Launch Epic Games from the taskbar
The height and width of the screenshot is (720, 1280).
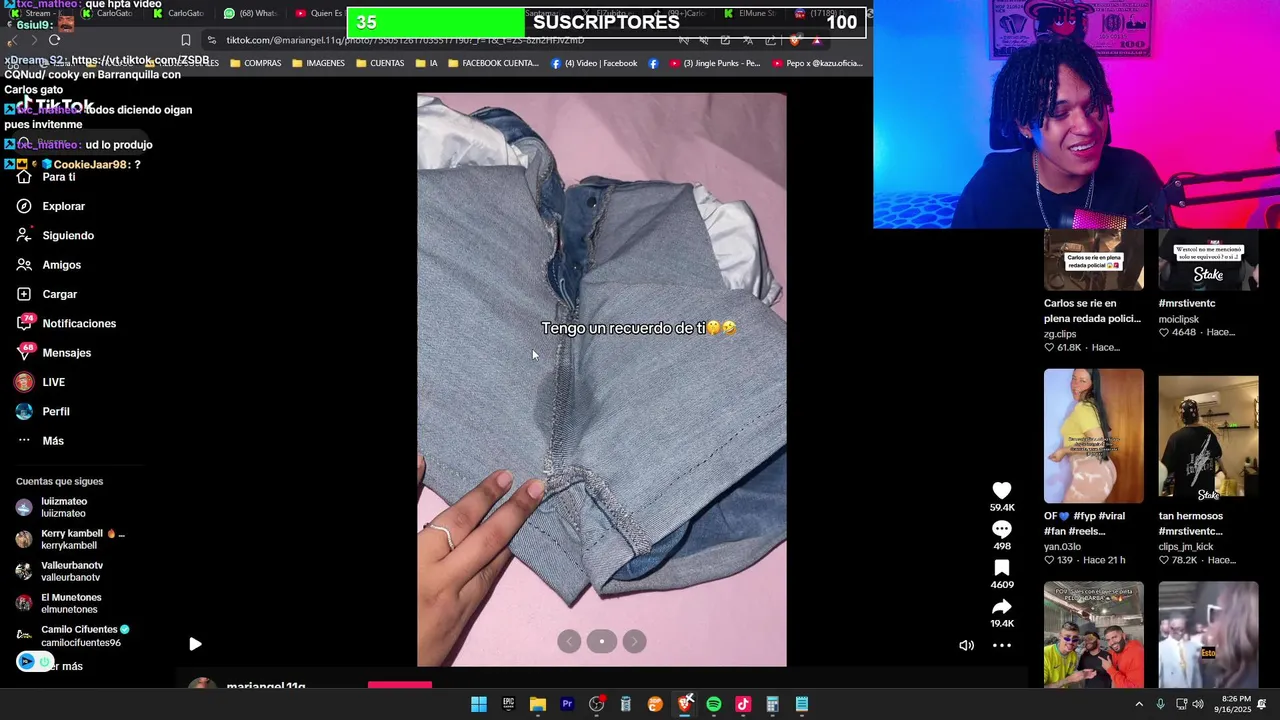508,704
